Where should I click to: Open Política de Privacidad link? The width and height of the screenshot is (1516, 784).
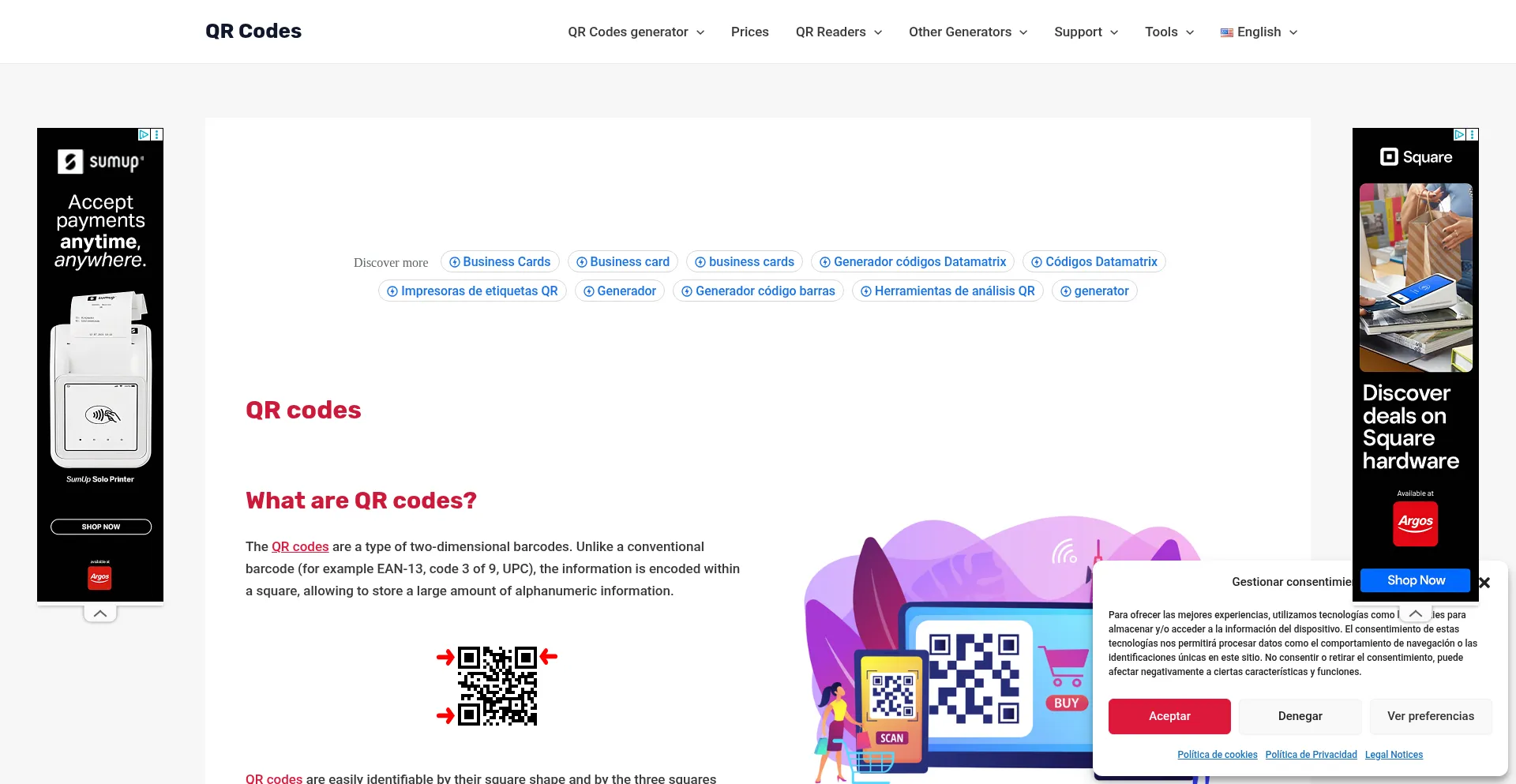(1311, 755)
